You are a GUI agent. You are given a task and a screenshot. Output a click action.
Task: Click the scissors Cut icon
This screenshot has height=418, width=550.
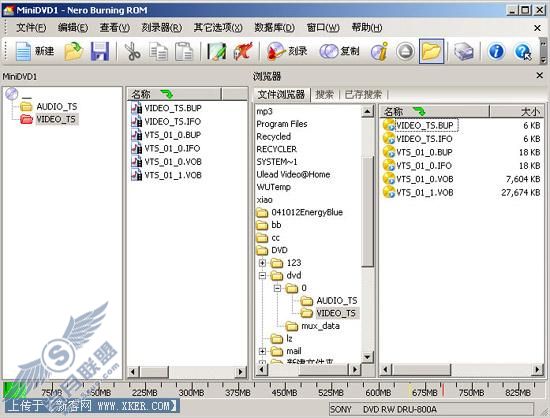pos(133,51)
